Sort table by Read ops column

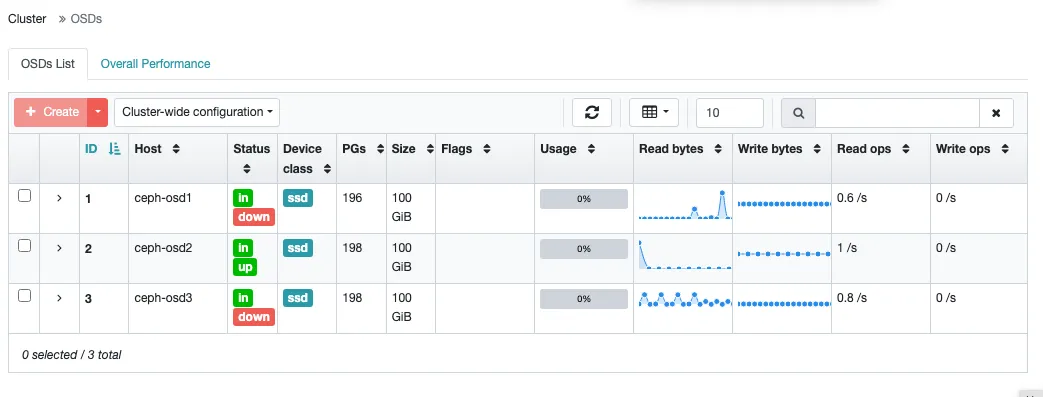pos(905,149)
